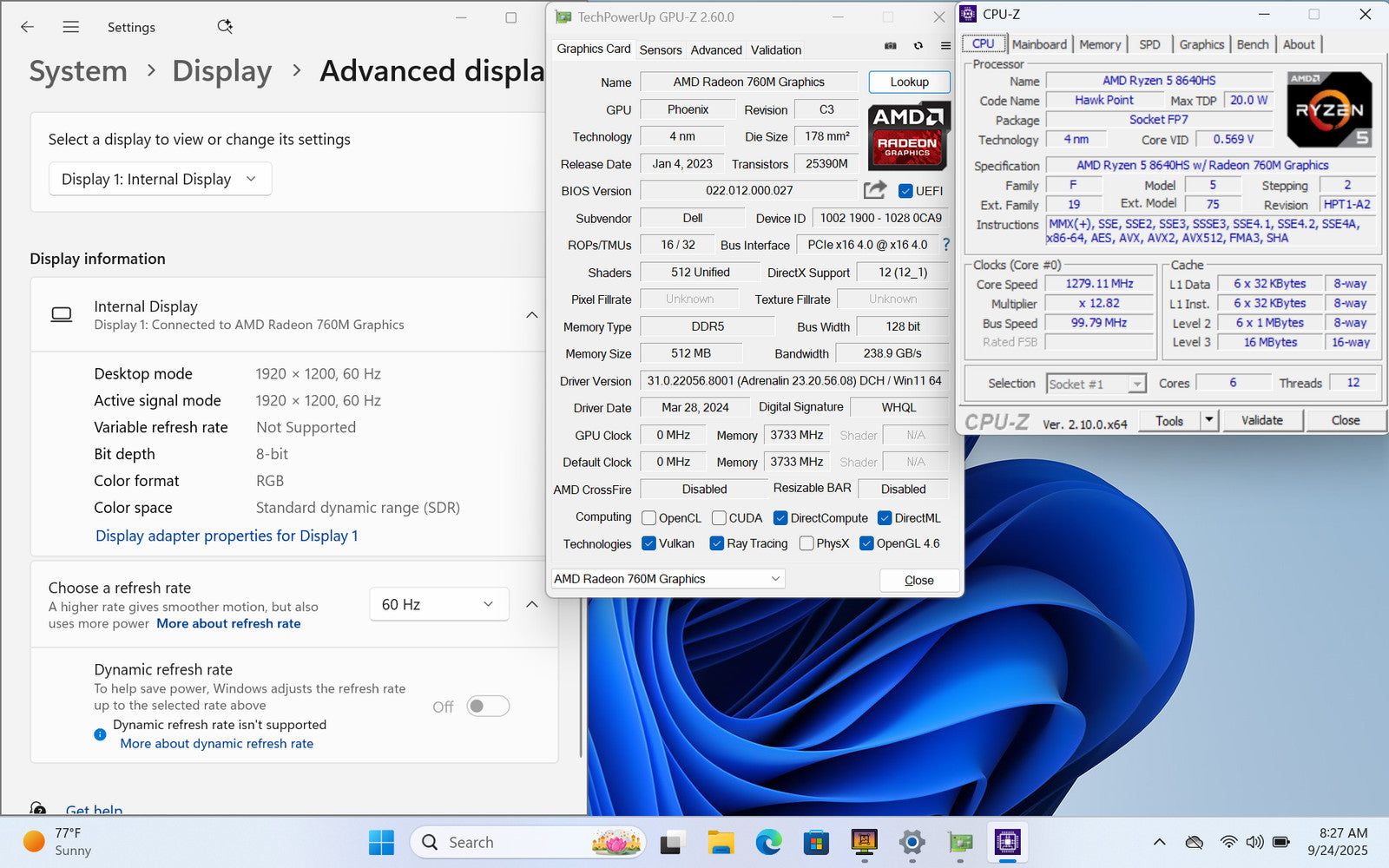Screen dimensions: 1389x868
Task: Open File Explorer from the taskbar
Action: 721,842
